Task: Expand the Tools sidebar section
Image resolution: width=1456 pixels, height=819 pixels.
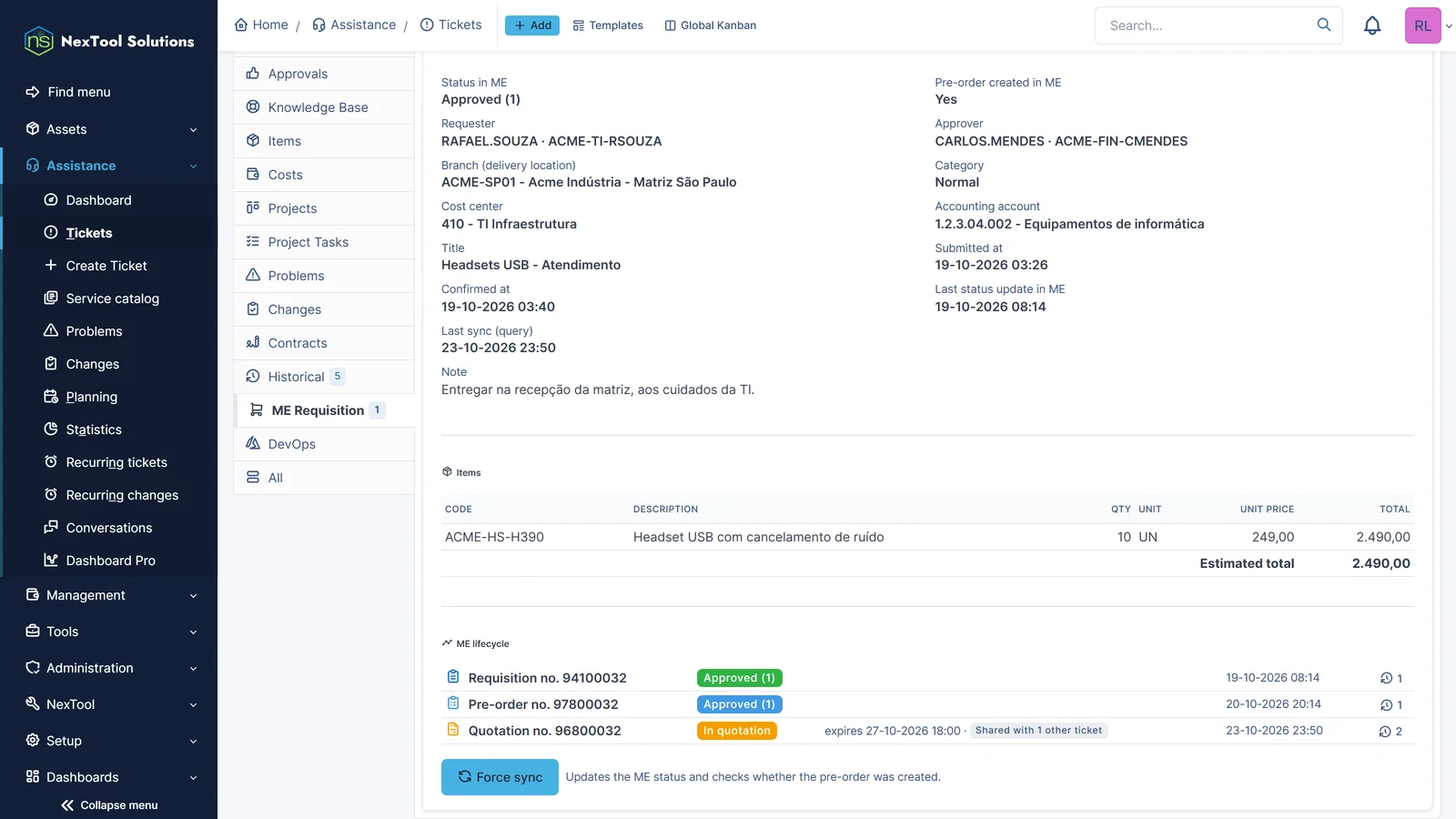Action: pyautogui.click(x=109, y=632)
